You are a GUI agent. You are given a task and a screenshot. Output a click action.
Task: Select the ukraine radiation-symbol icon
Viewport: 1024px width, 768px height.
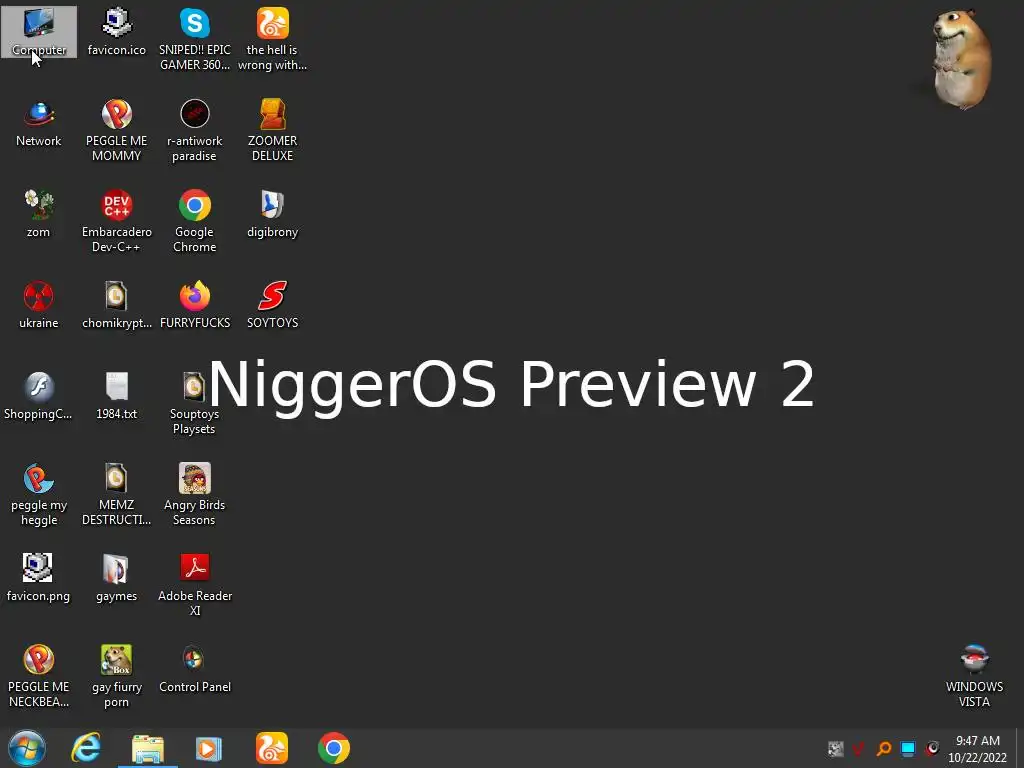pos(39,305)
